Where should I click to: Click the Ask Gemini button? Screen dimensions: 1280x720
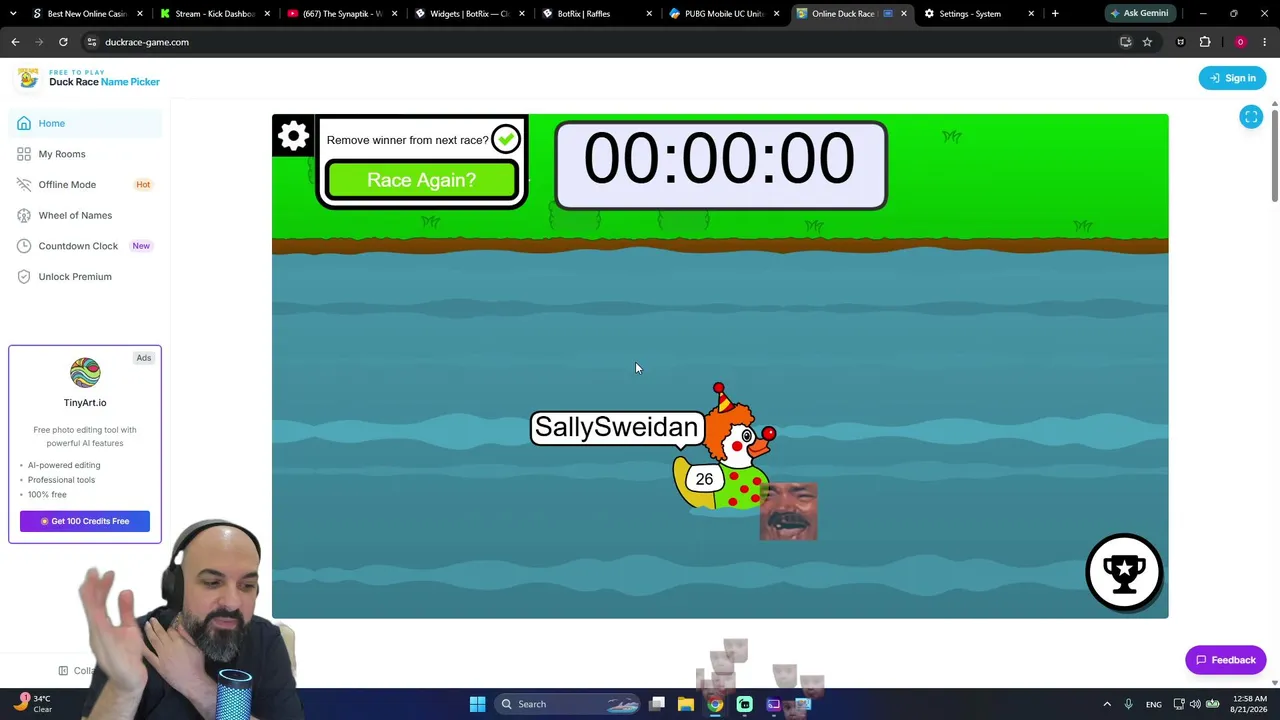pyautogui.click(x=1139, y=14)
